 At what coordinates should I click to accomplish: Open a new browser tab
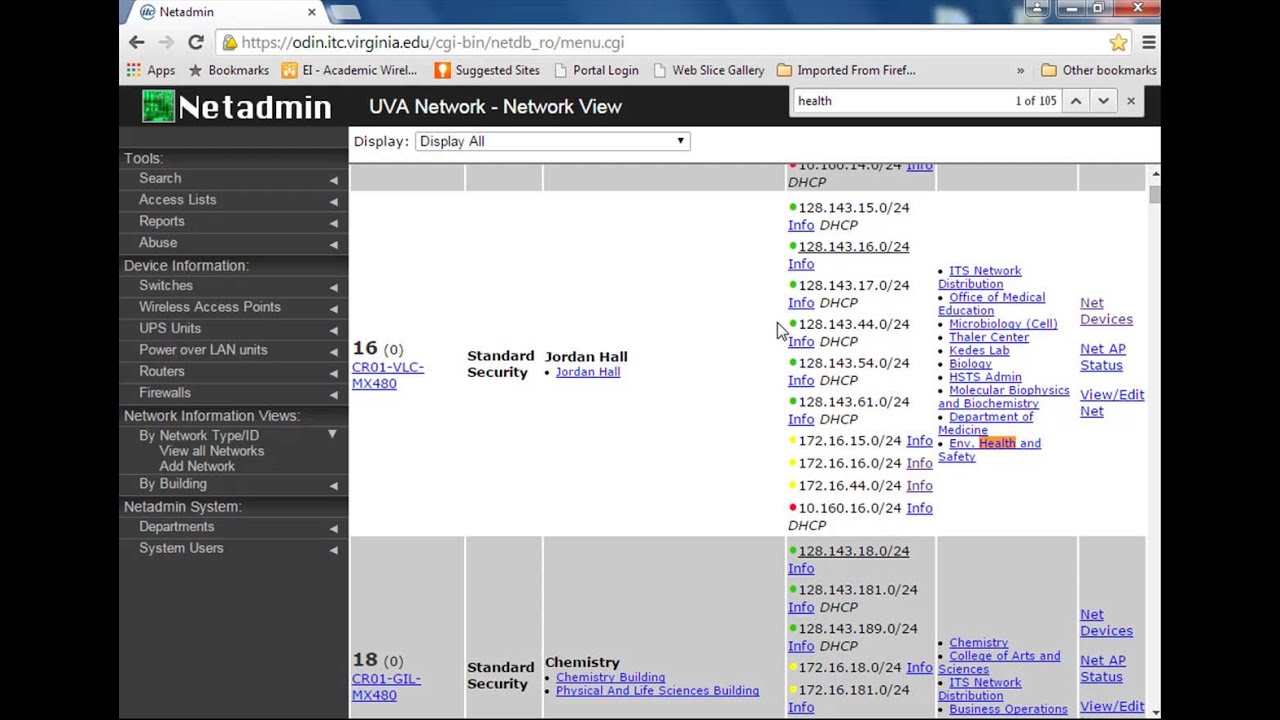pos(343,12)
